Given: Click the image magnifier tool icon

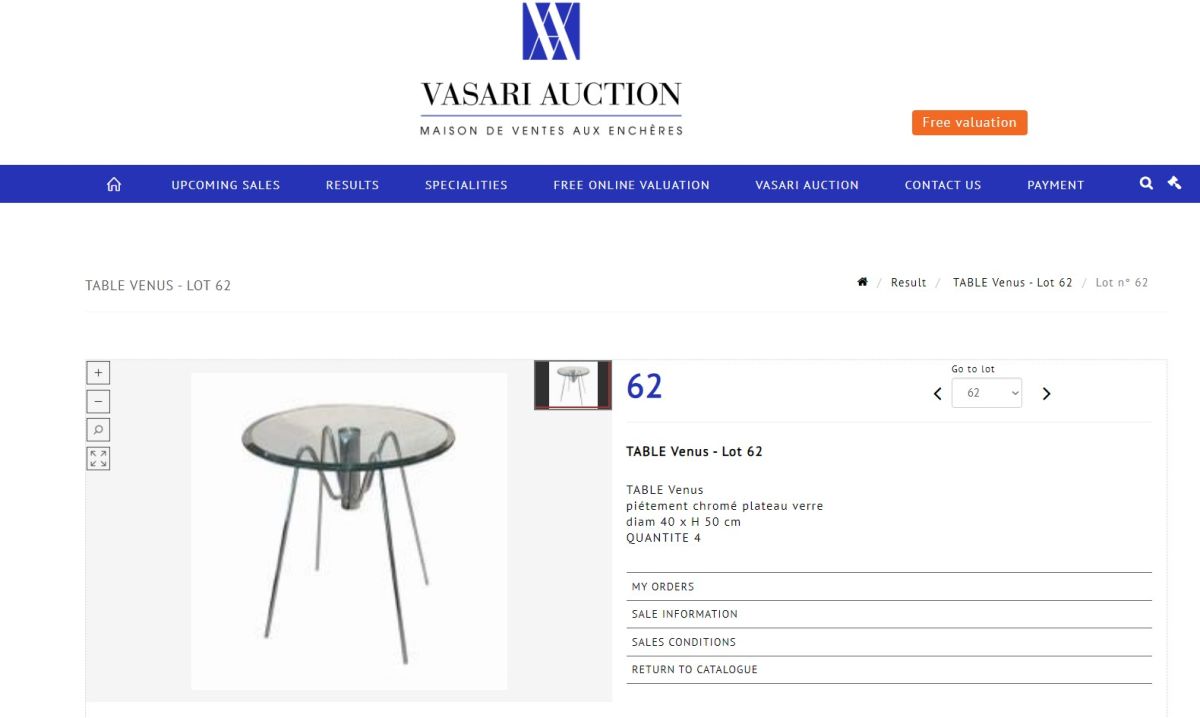Looking at the screenshot, I should point(98,430).
